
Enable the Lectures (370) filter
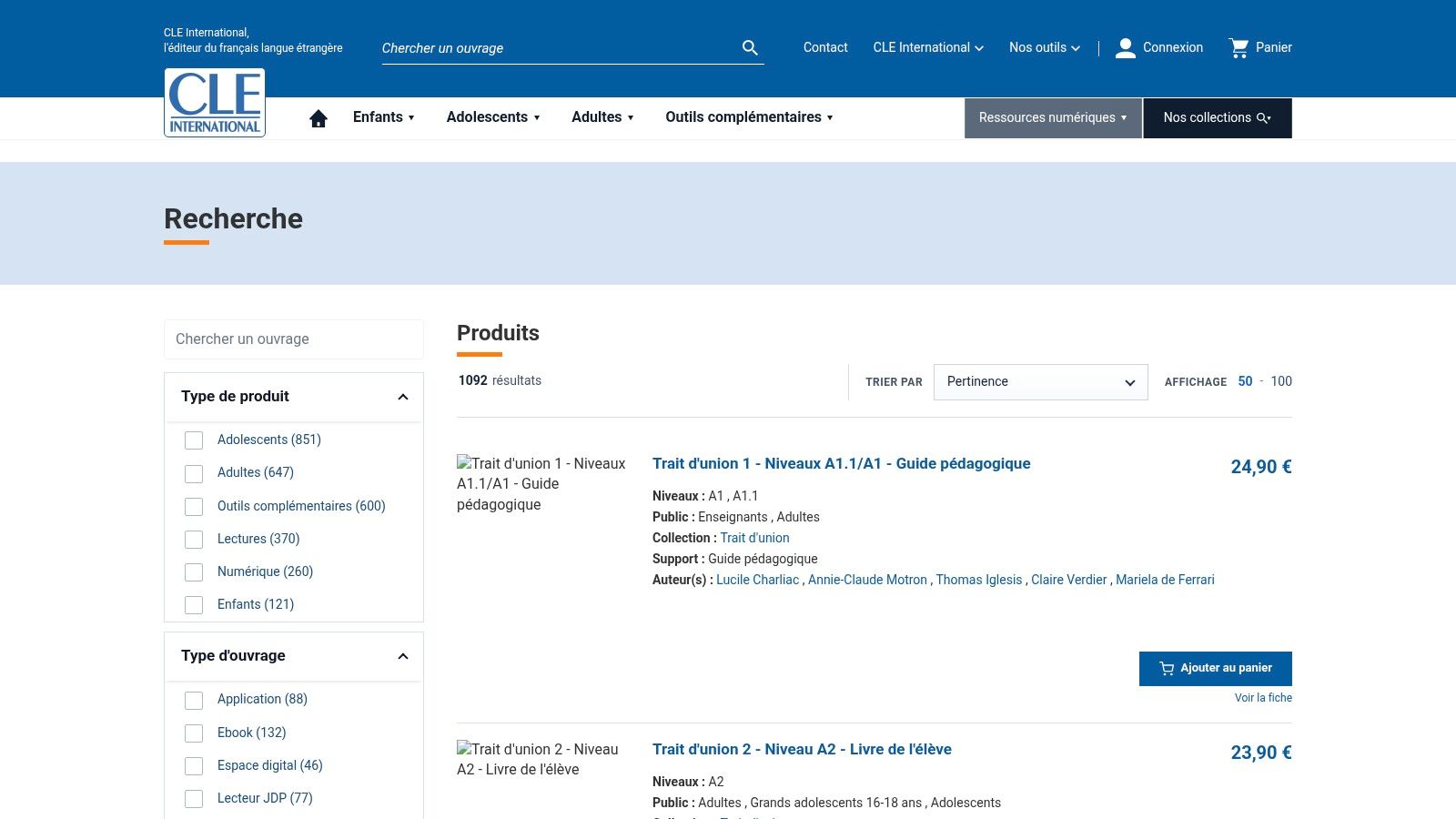click(x=194, y=540)
